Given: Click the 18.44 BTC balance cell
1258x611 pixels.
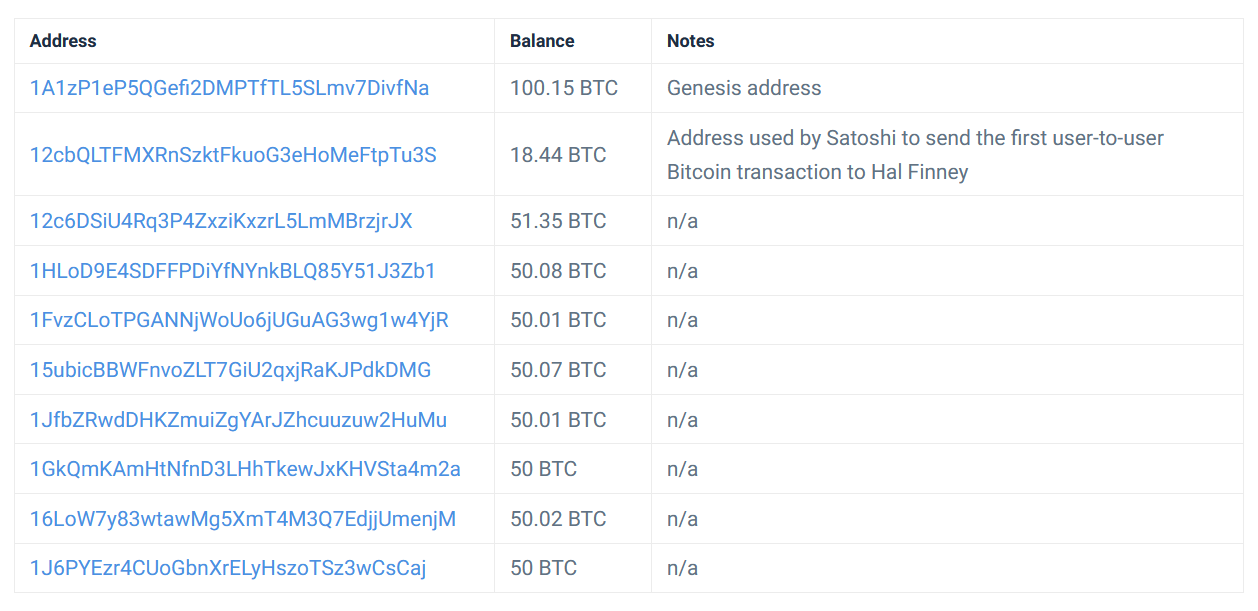Looking at the screenshot, I should tap(558, 155).
